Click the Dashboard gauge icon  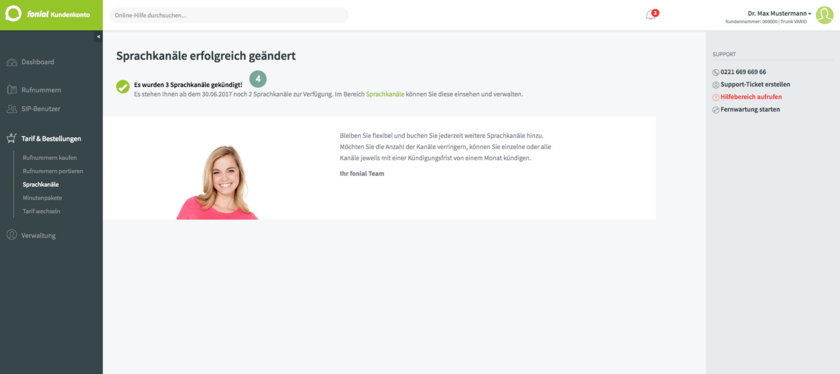[x=12, y=62]
